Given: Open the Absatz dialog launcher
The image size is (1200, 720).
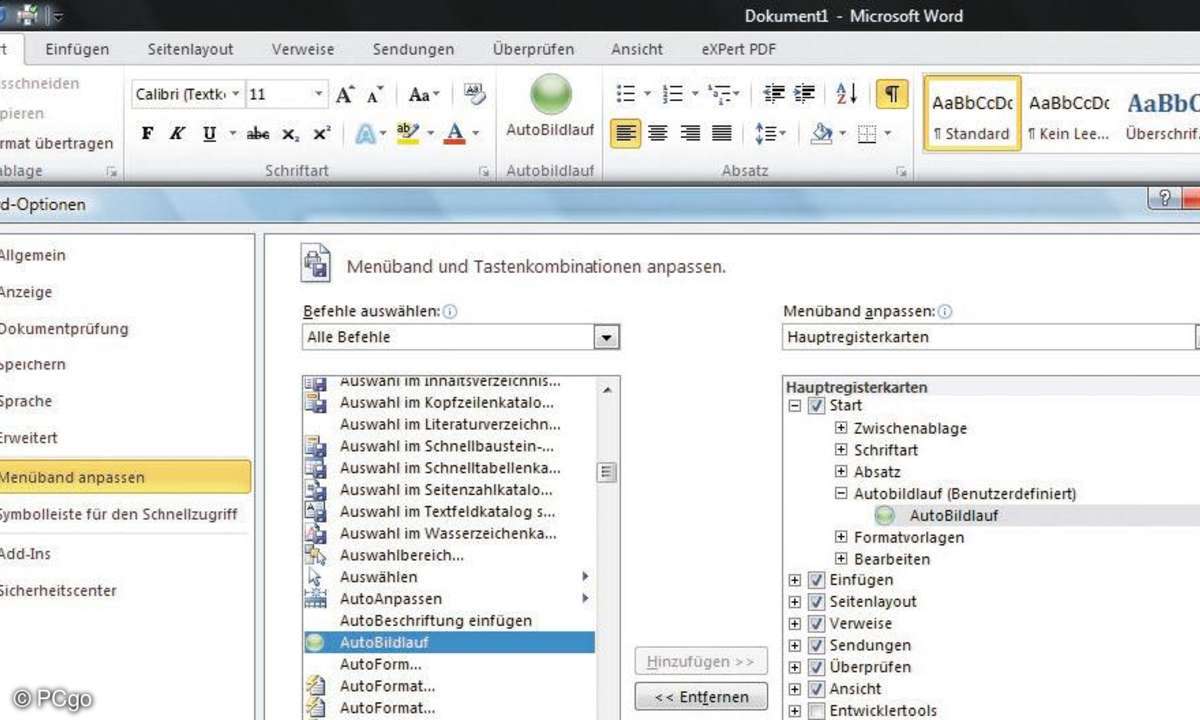Looking at the screenshot, I should pyautogui.click(x=901, y=172).
